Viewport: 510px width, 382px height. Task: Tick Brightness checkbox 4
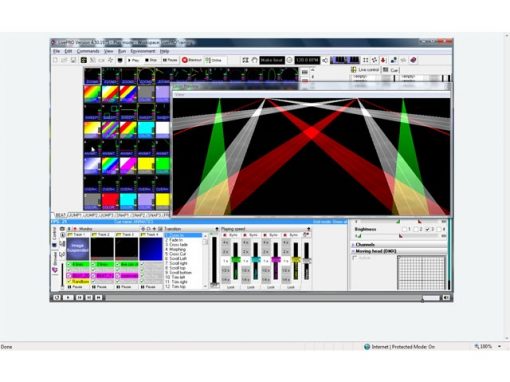tap(439, 229)
